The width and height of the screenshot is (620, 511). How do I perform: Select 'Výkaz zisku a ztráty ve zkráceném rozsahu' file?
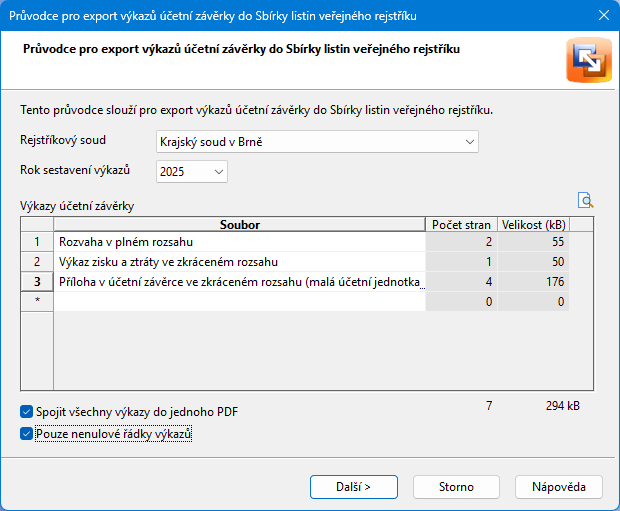pos(240,262)
